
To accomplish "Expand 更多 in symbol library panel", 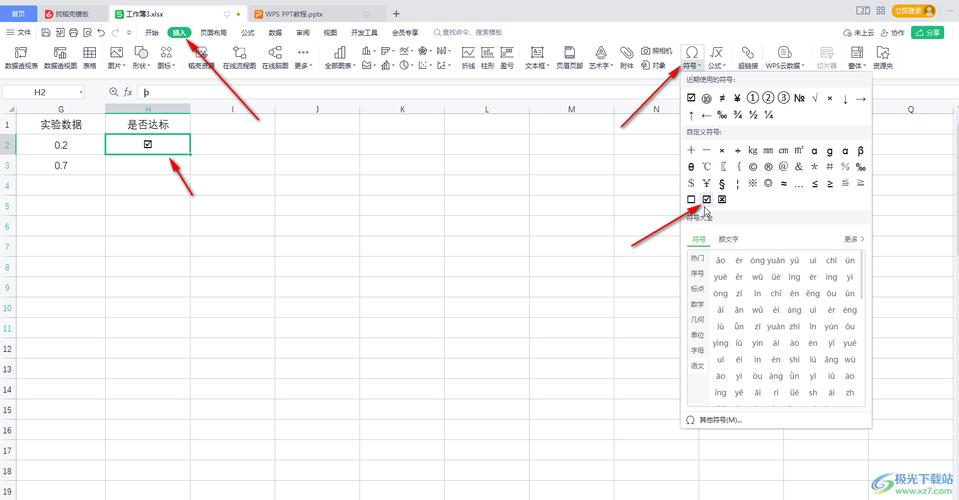I will [x=854, y=239].
